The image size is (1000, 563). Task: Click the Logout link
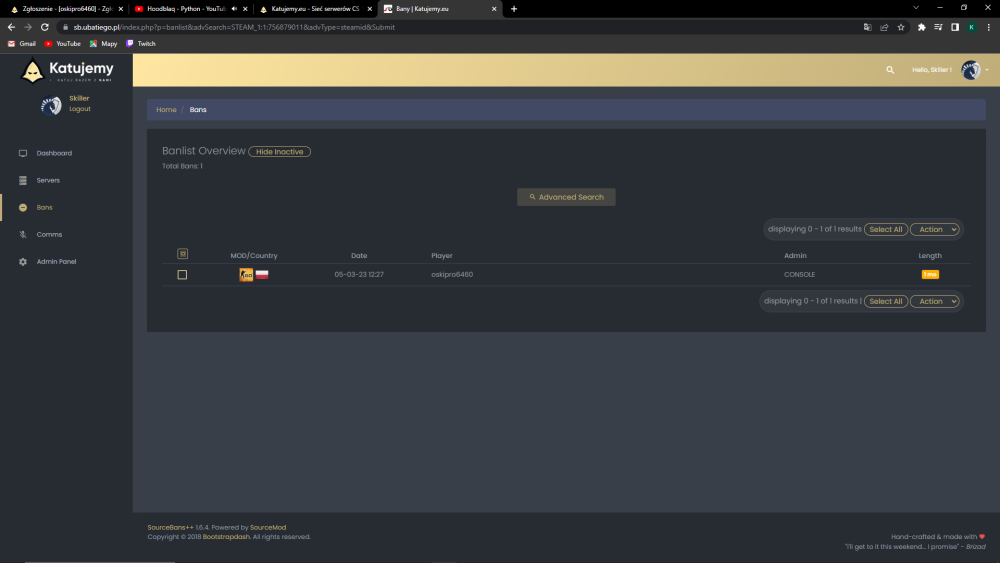point(80,109)
